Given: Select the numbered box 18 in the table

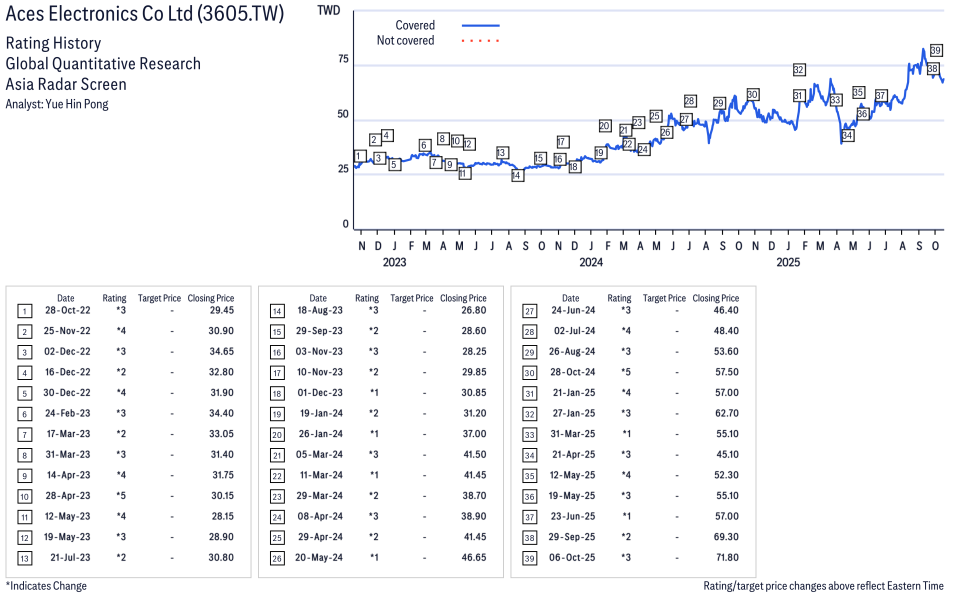Looking at the screenshot, I should coord(277,393).
